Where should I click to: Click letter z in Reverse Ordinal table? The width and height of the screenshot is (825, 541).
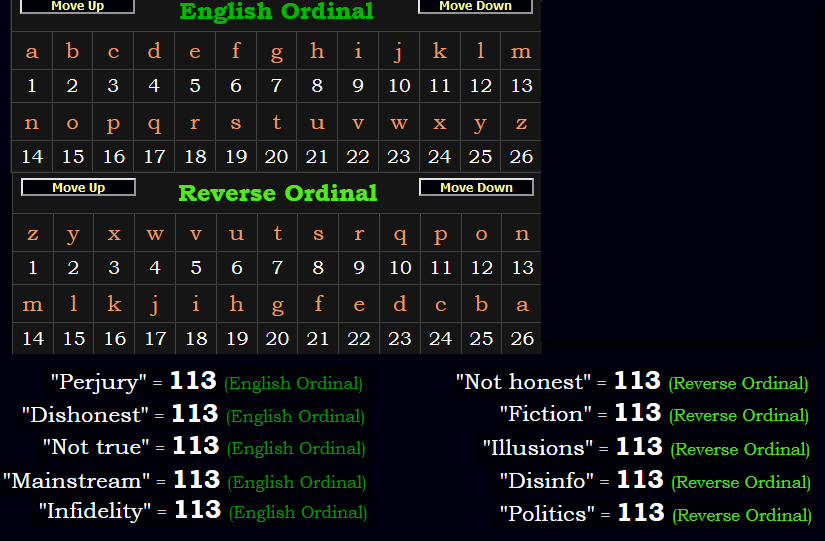coord(33,233)
